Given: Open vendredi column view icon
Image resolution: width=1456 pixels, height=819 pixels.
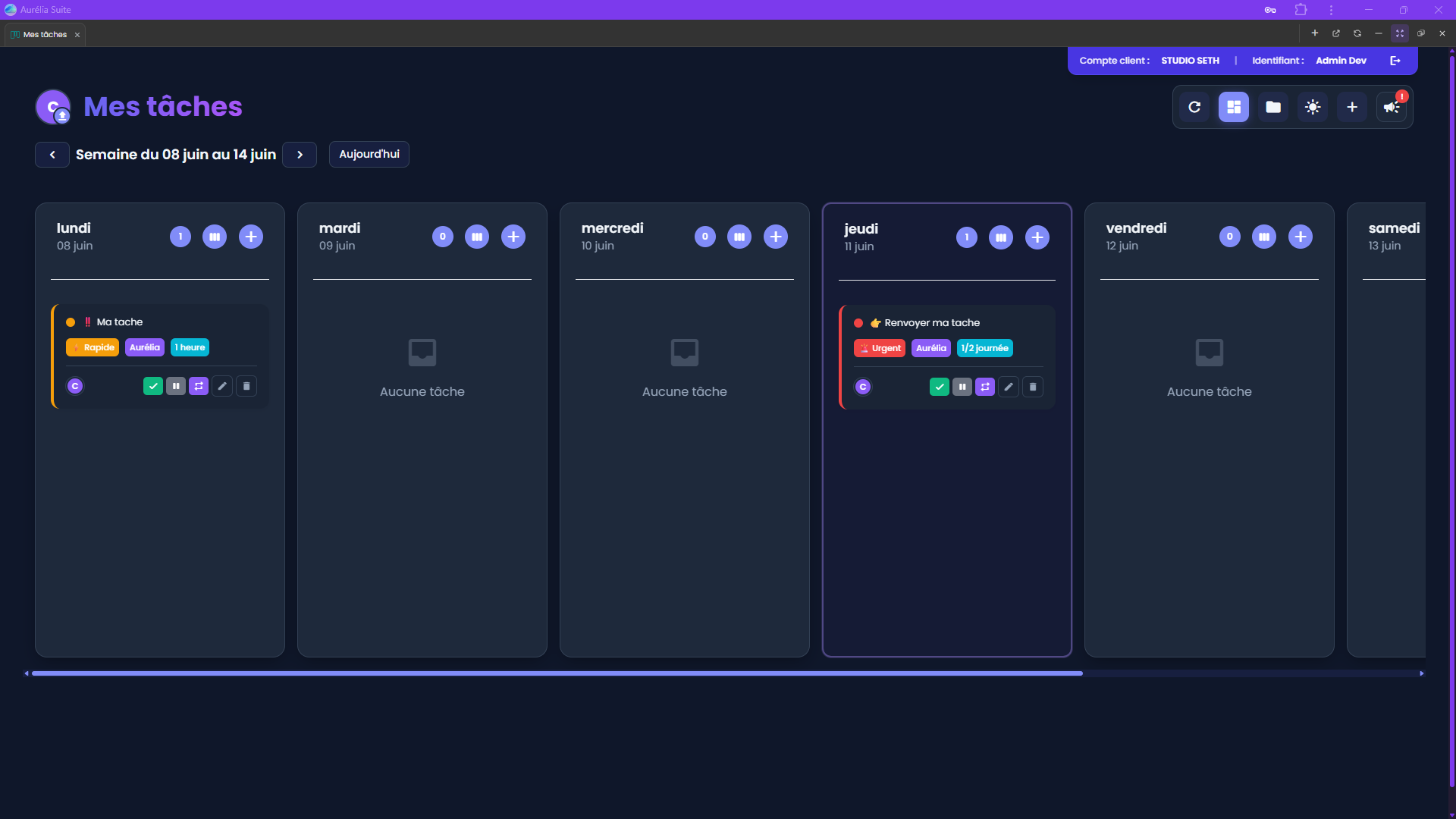Looking at the screenshot, I should pyautogui.click(x=1264, y=237).
